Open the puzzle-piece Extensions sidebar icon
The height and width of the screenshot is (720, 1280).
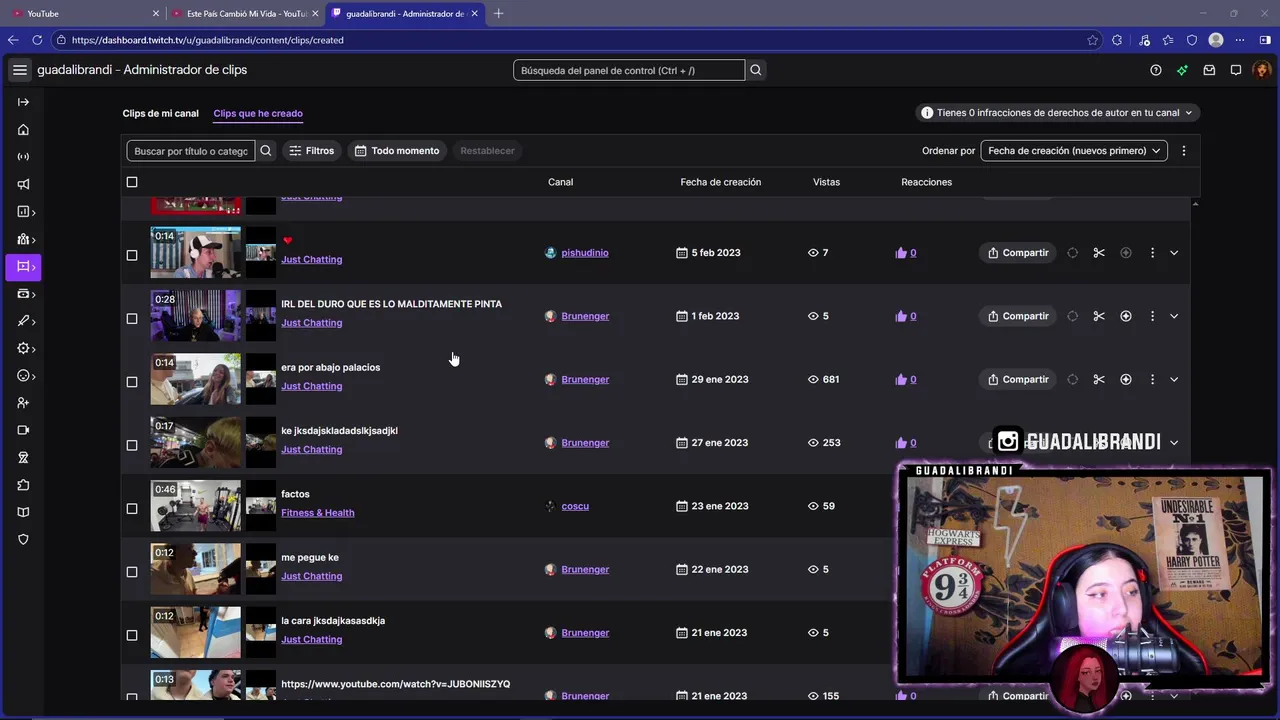pos(23,485)
